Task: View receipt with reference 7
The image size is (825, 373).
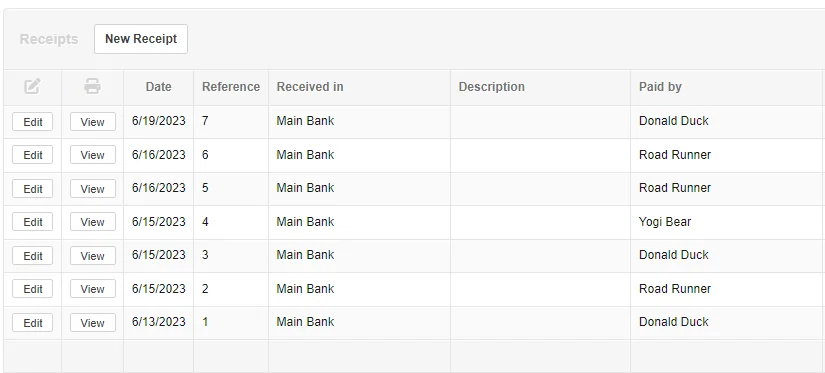Action: [93, 122]
